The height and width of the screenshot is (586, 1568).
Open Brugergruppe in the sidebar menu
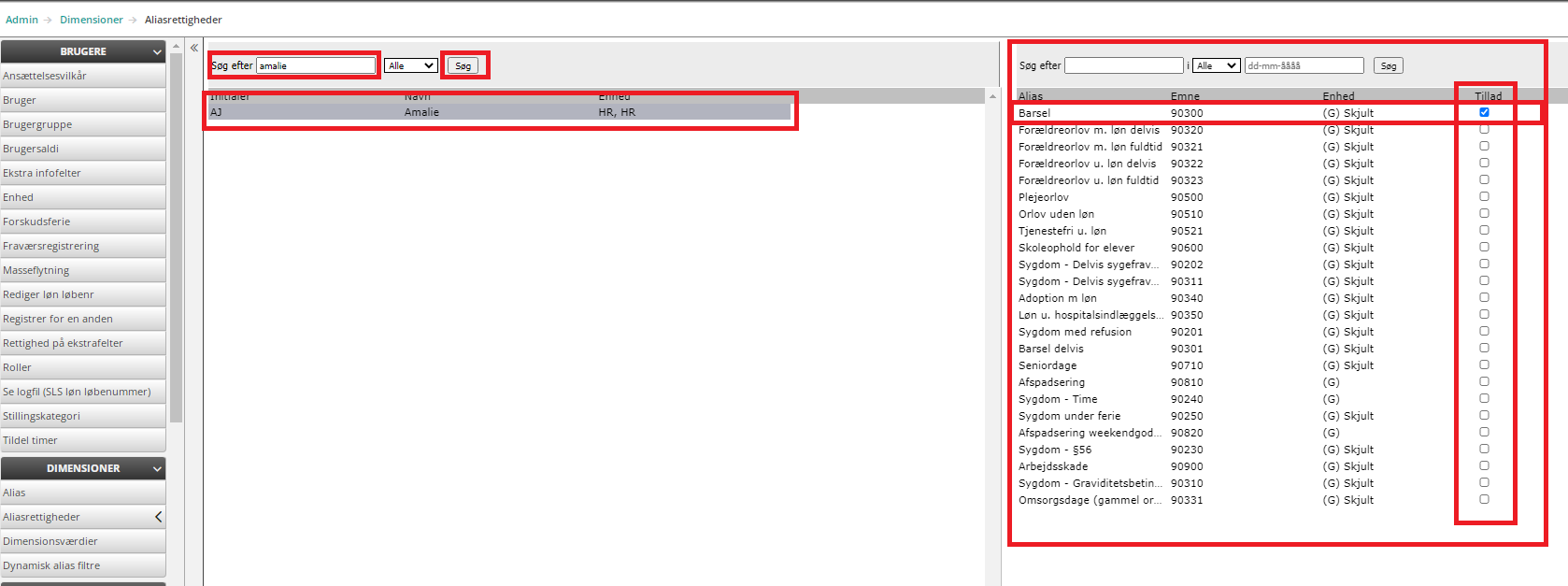tap(37, 124)
